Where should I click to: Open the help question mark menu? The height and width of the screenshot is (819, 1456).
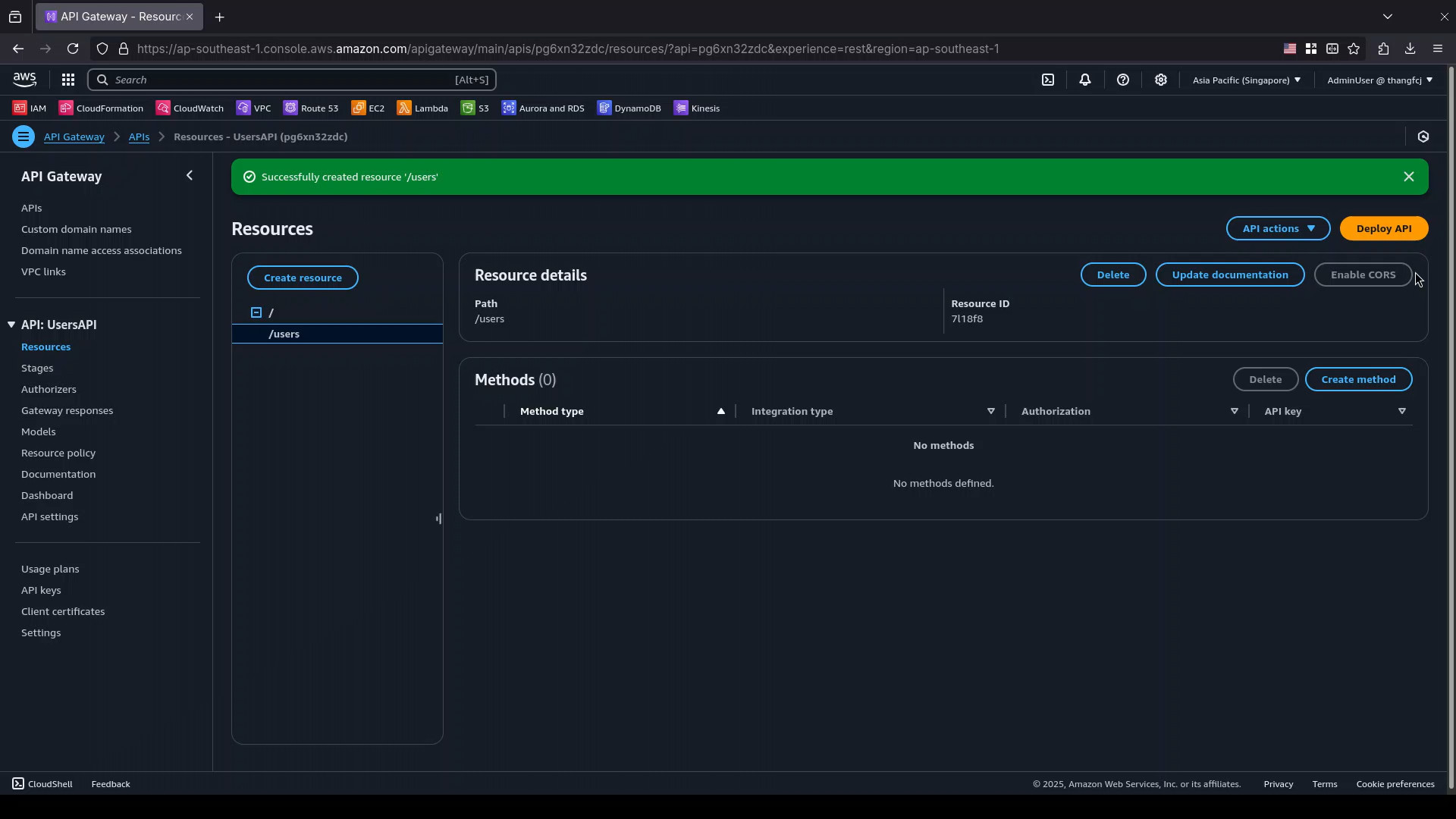pyautogui.click(x=1123, y=80)
